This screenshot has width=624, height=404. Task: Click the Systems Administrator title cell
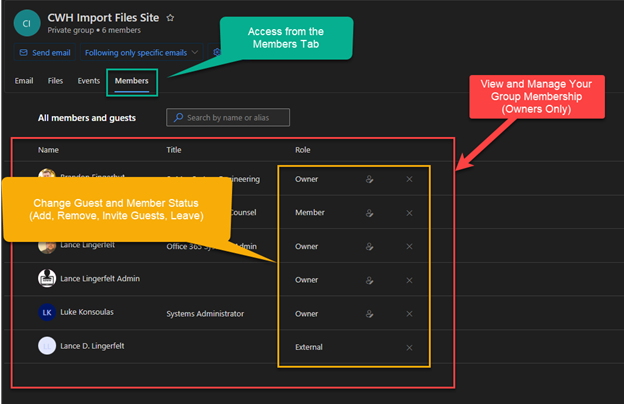click(205, 314)
